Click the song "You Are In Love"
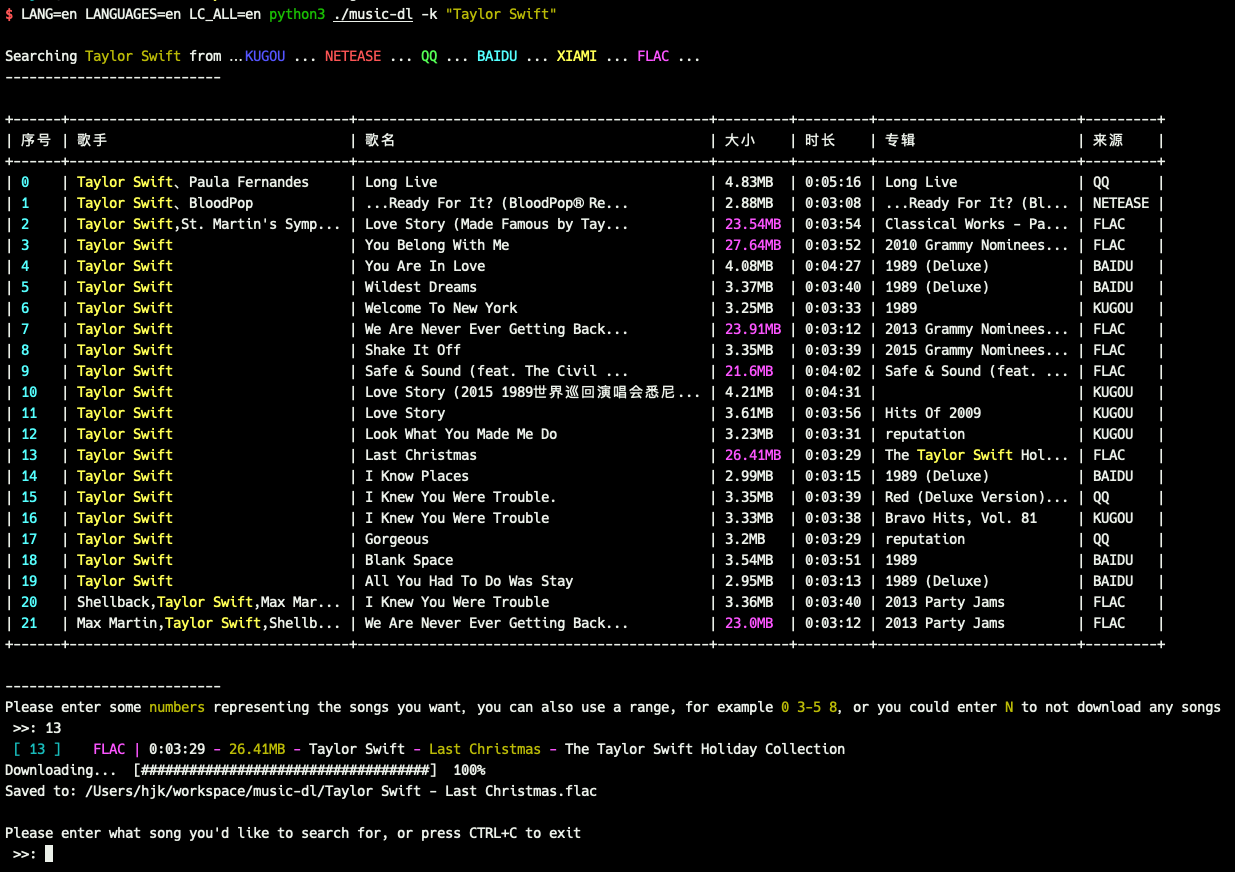 pyautogui.click(x=425, y=266)
